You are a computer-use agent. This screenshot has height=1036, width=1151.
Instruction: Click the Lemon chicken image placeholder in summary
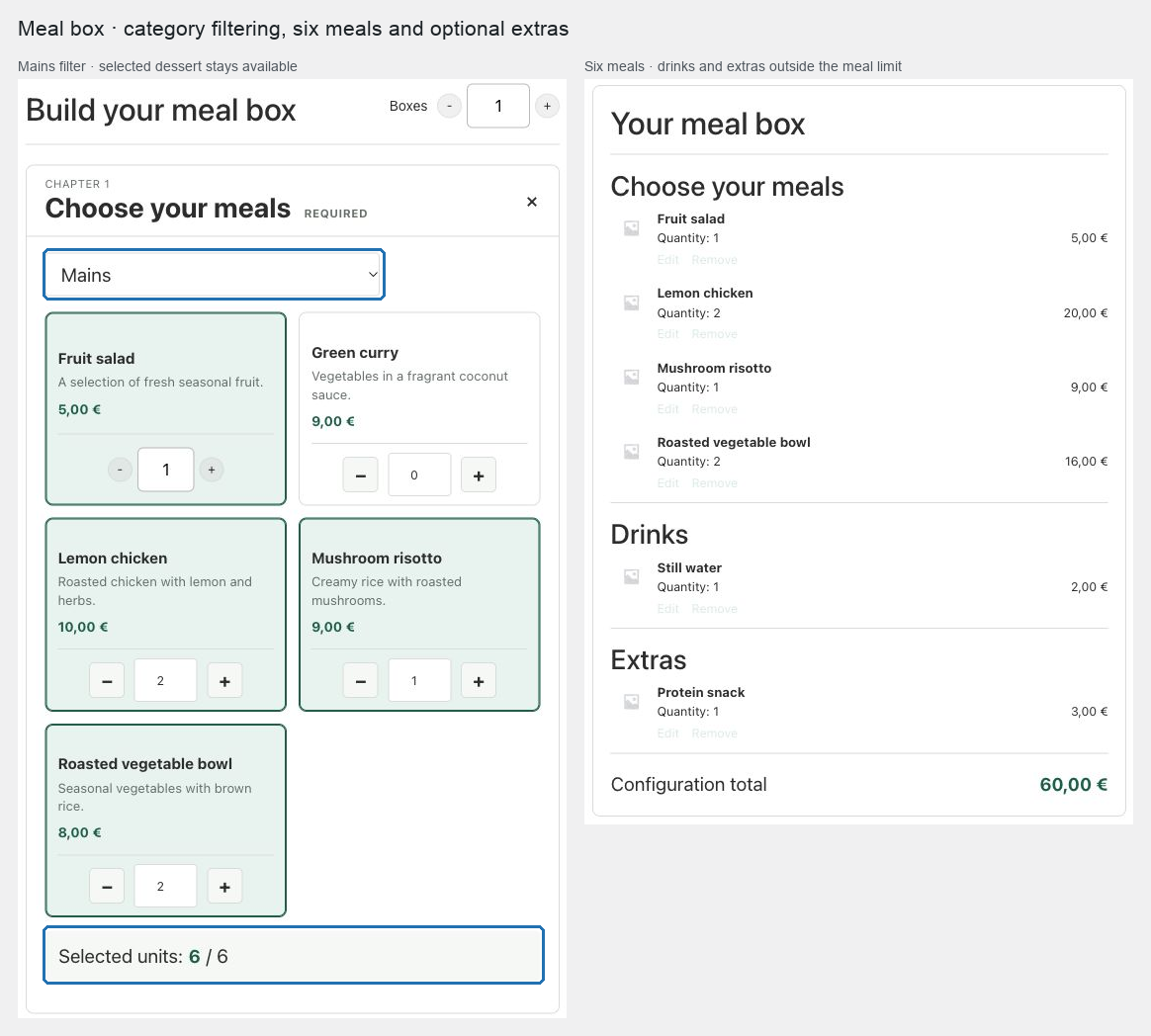coord(631,302)
